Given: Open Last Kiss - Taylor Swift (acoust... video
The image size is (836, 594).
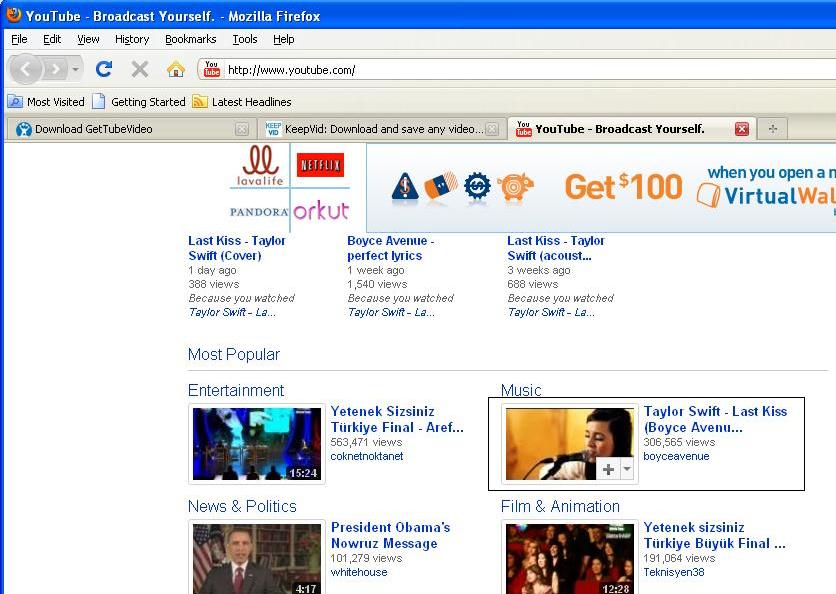Looking at the screenshot, I should point(556,248).
